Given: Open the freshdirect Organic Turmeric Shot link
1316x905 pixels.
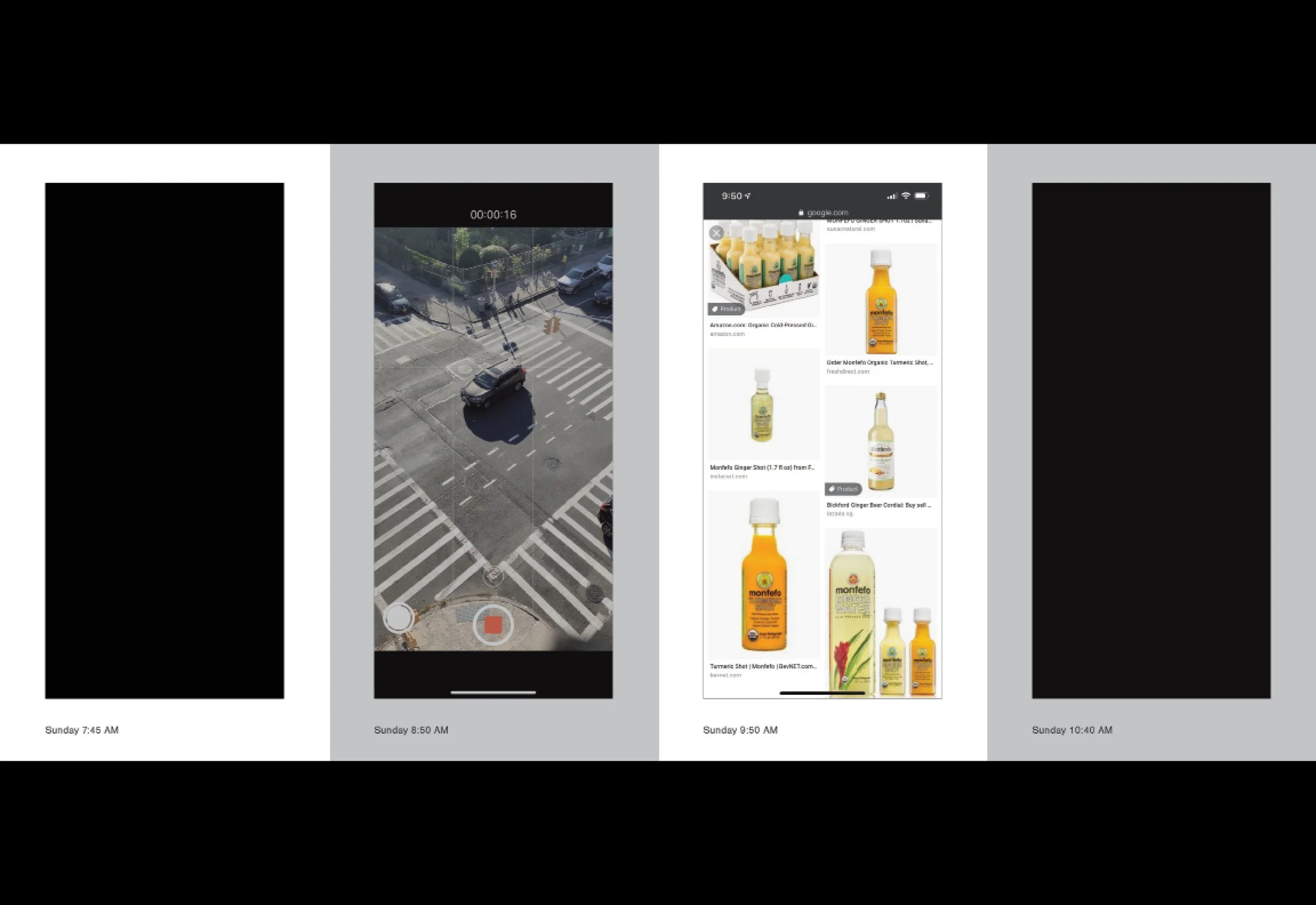Looking at the screenshot, I should click(880, 362).
